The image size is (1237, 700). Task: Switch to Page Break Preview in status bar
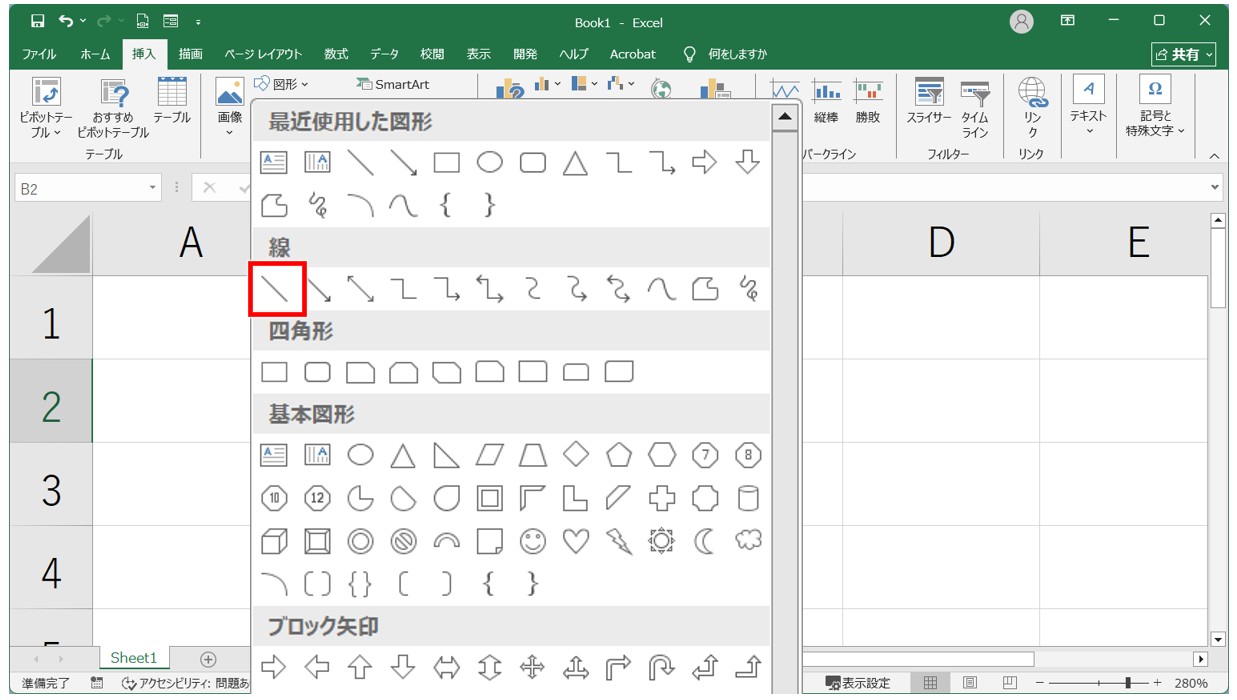tap(1009, 683)
